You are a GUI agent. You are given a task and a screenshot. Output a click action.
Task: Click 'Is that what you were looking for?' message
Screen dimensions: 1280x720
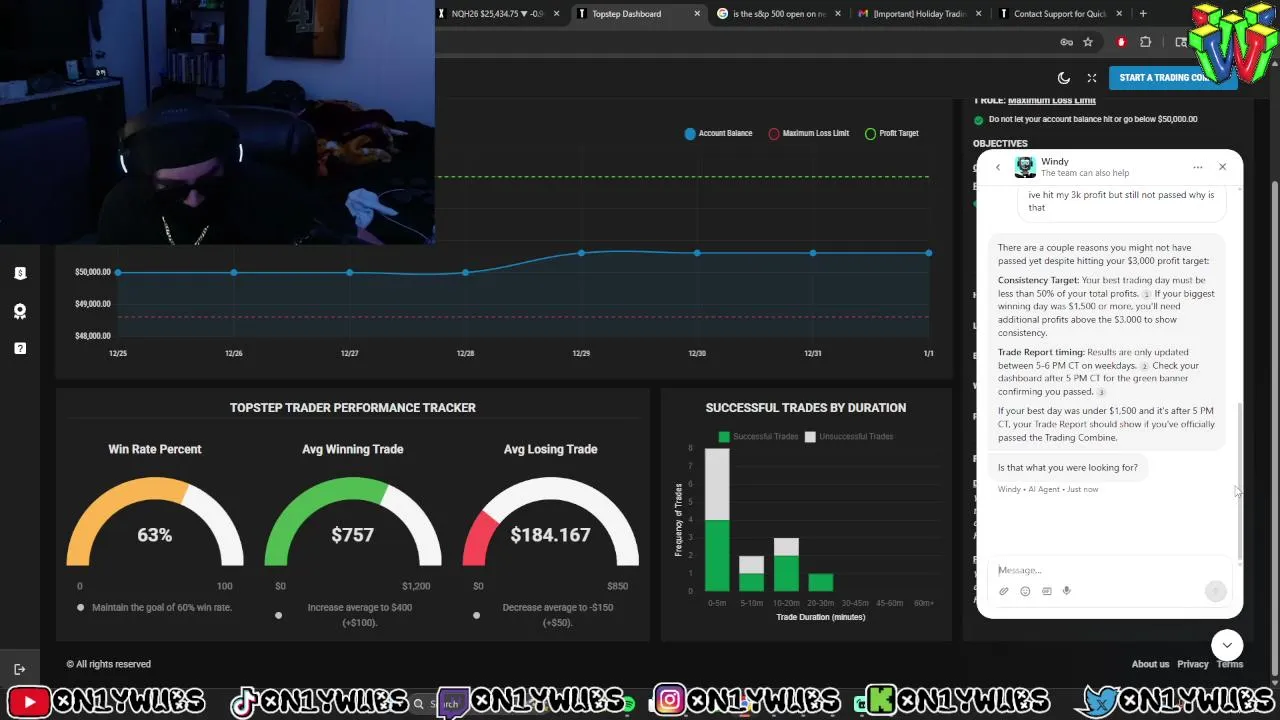tap(1068, 467)
